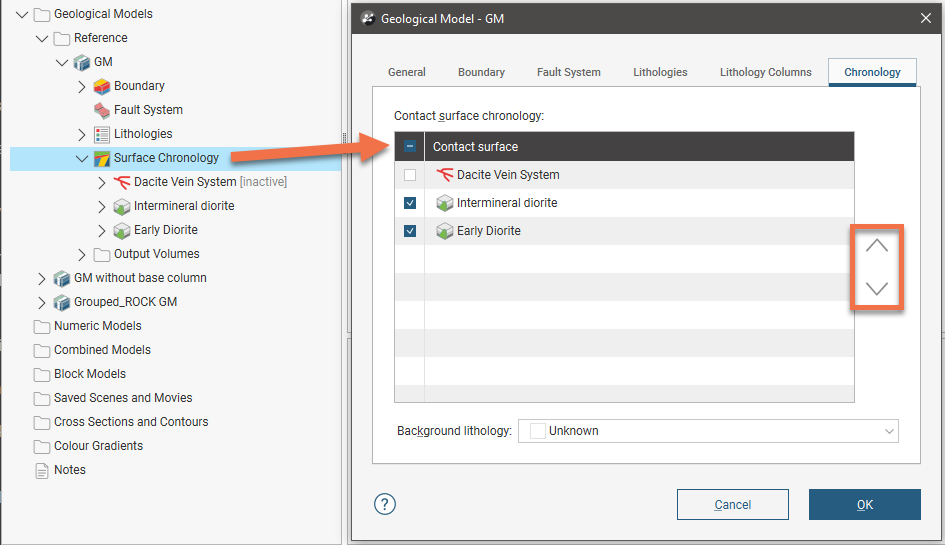Move contact surface down with arrow
This screenshot has height=545, width=945.
click(876, 289)
